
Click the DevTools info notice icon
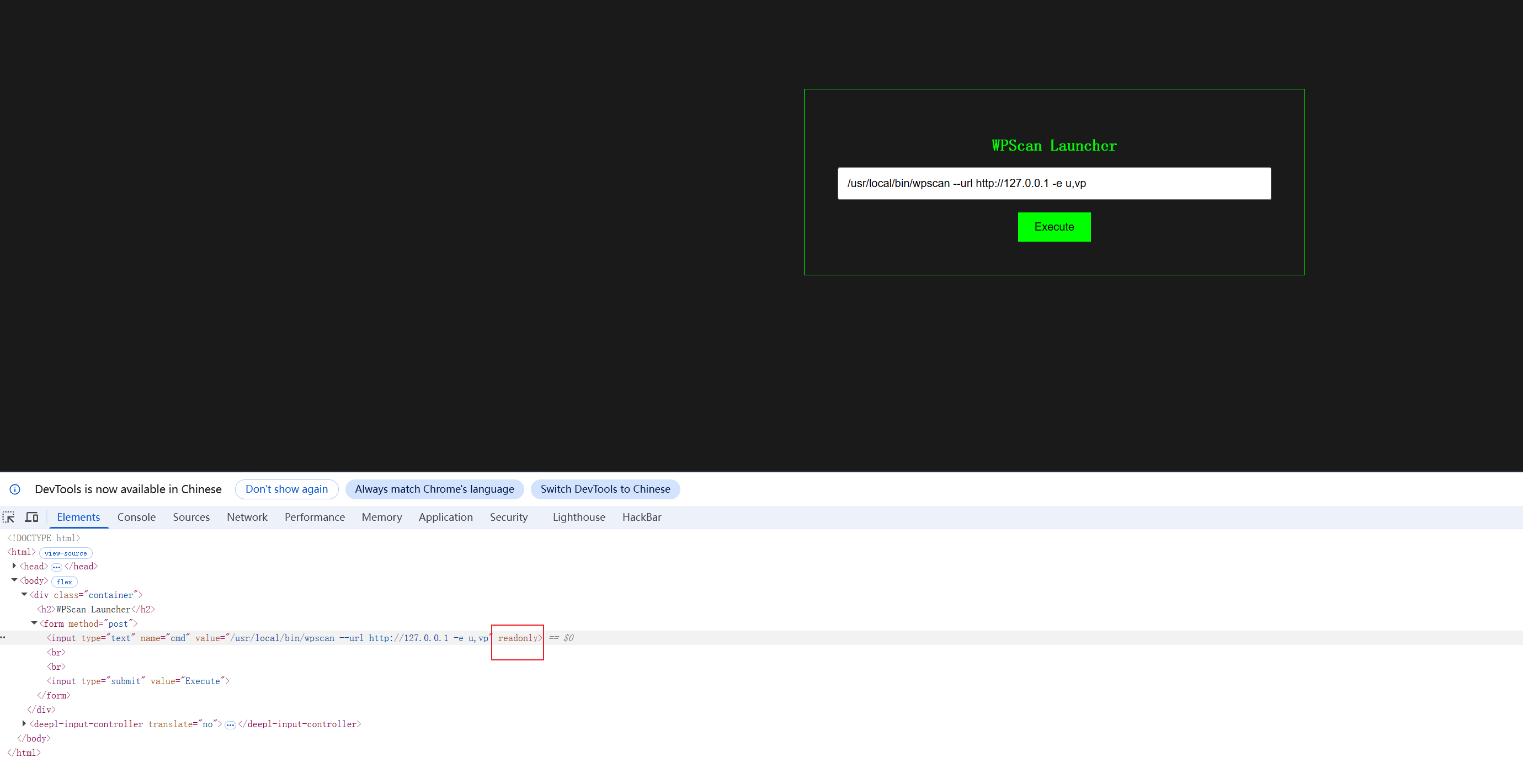(15, 489)
